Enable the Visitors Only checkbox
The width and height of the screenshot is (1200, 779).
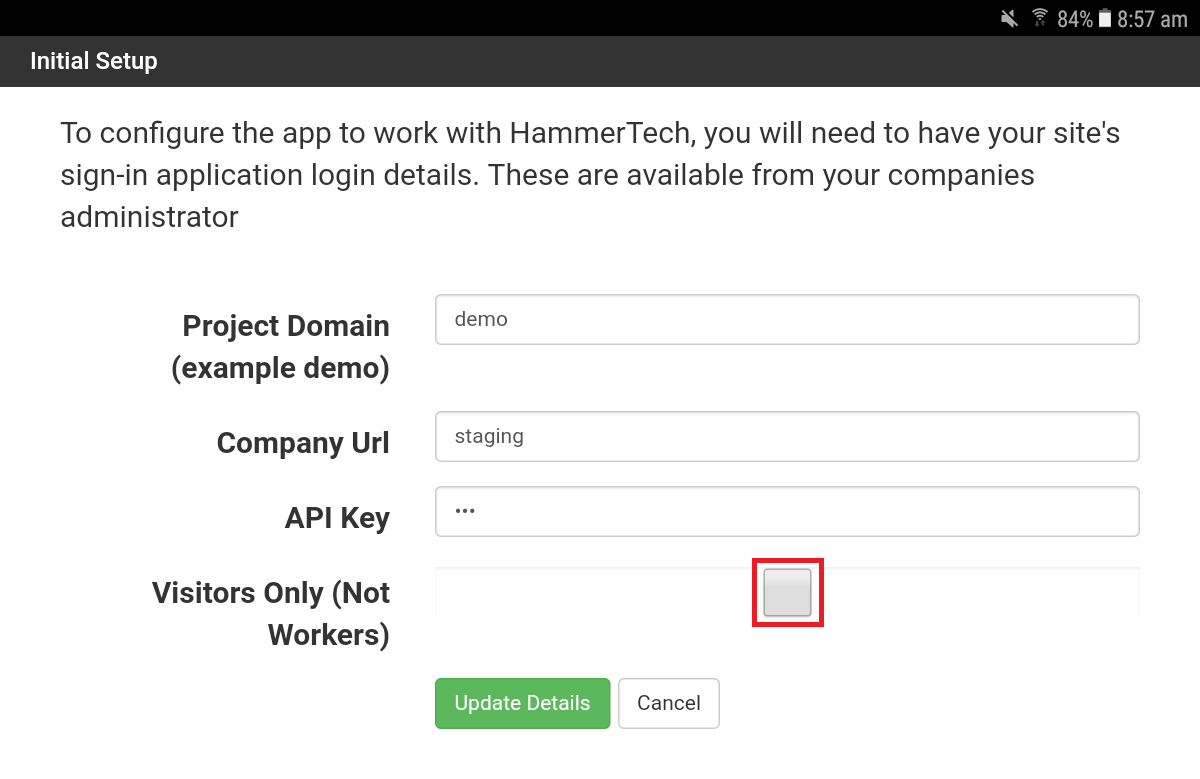click(787, 593)
